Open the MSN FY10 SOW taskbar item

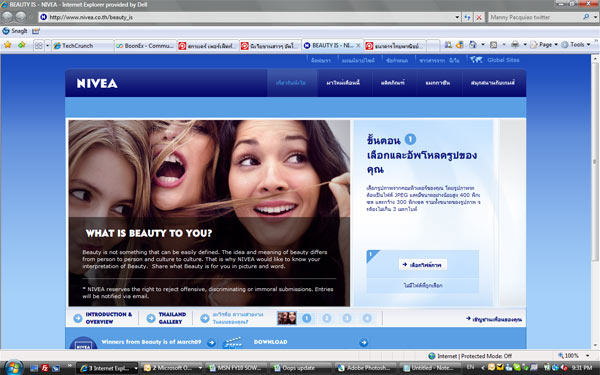236,368
